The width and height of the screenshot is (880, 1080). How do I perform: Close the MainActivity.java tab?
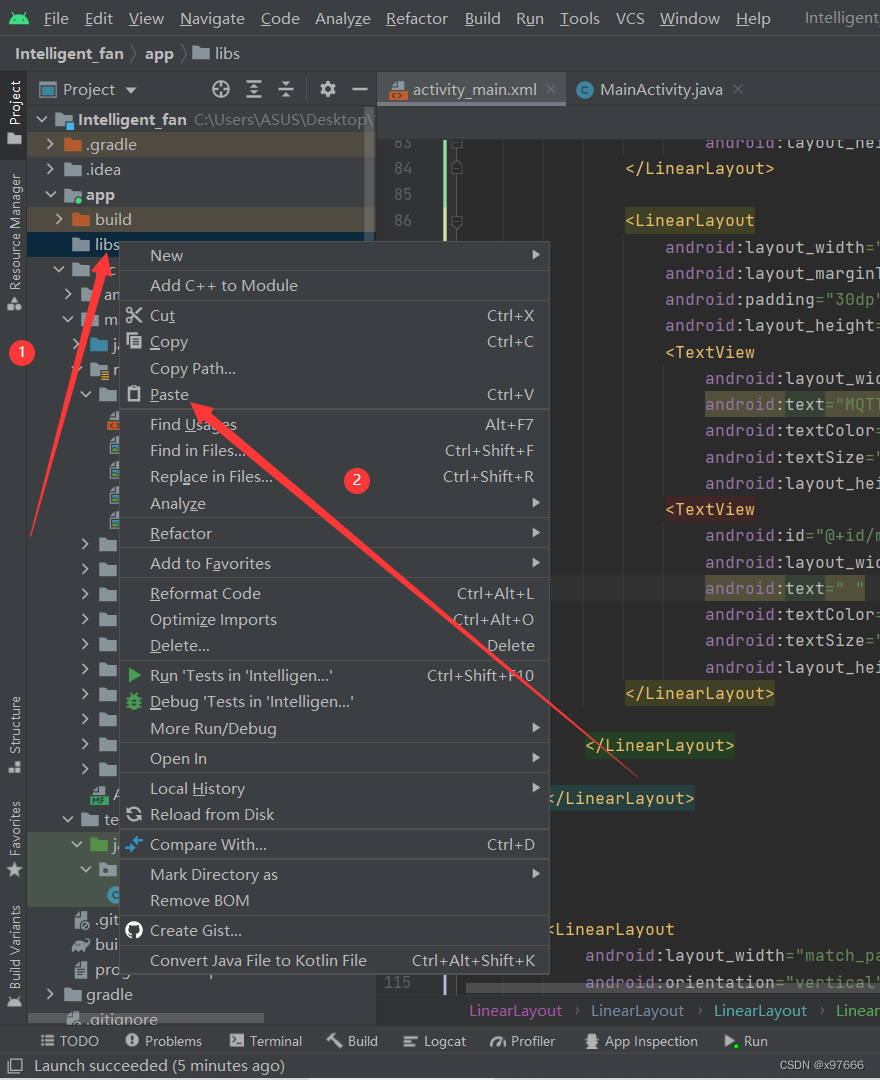click(738, 89)
